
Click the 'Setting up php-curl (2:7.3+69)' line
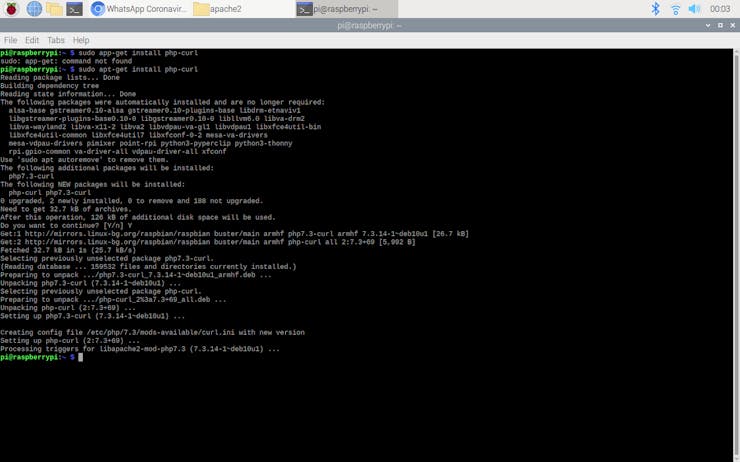click(x=70, y=341)
